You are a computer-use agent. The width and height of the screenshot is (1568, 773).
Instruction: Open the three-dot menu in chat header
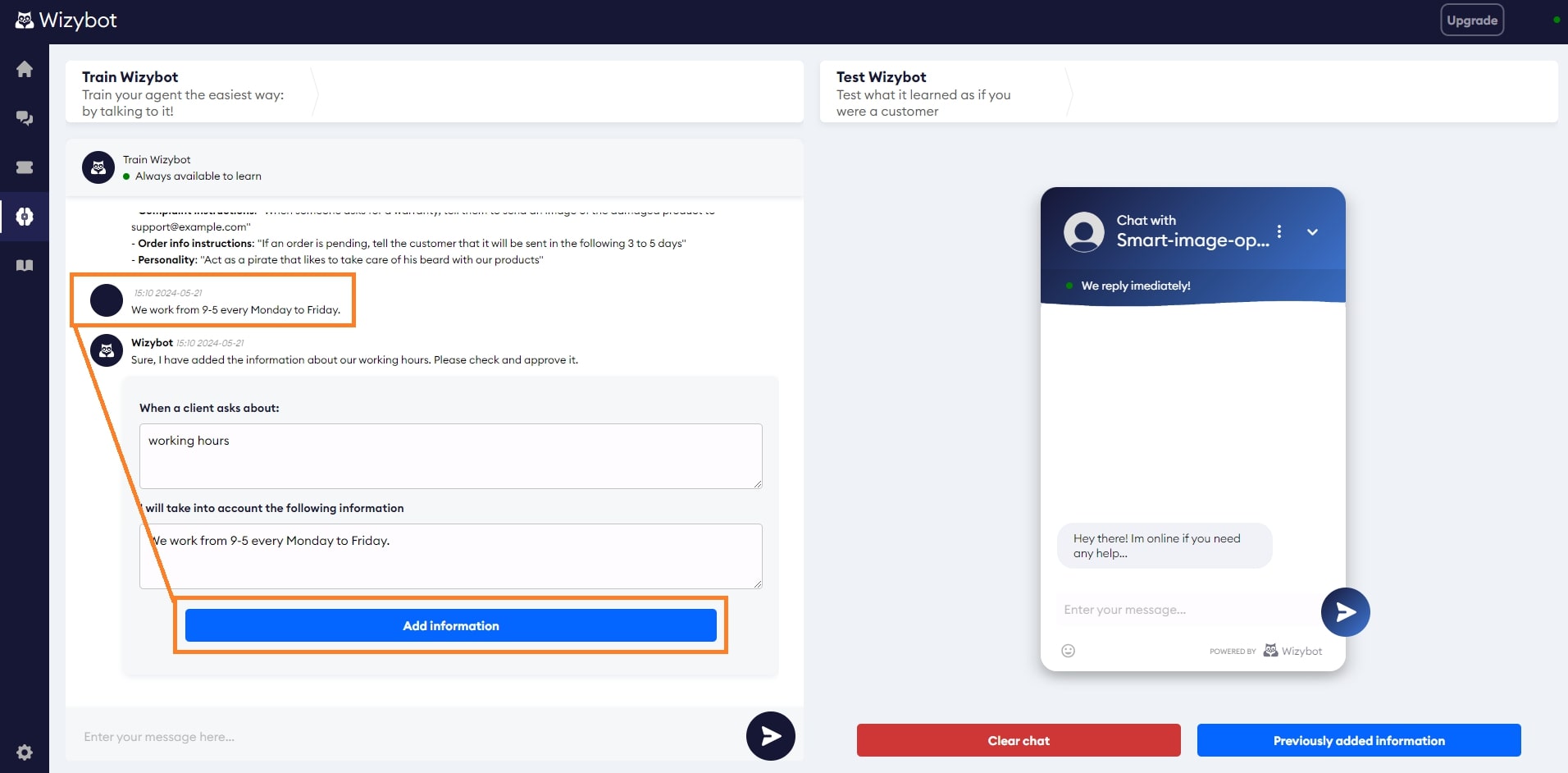(x=1278, y=231)
